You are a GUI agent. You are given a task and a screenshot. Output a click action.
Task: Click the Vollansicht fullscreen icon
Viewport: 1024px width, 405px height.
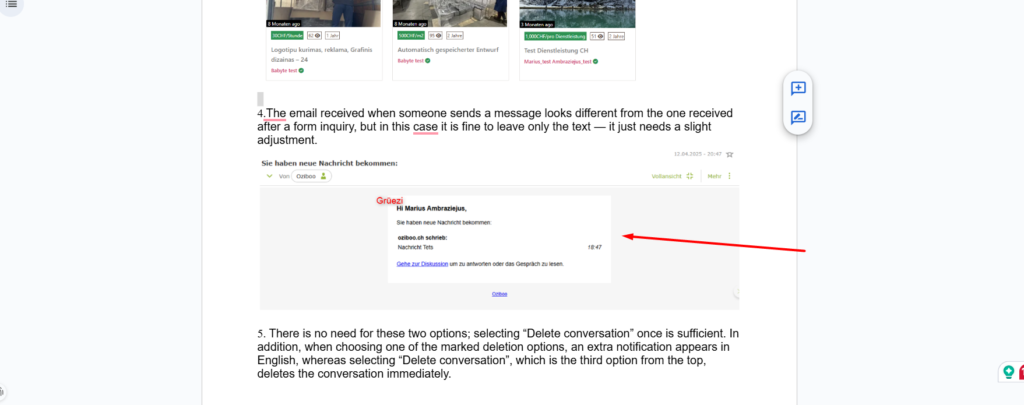pyautogui.click(x=690, y=176)
